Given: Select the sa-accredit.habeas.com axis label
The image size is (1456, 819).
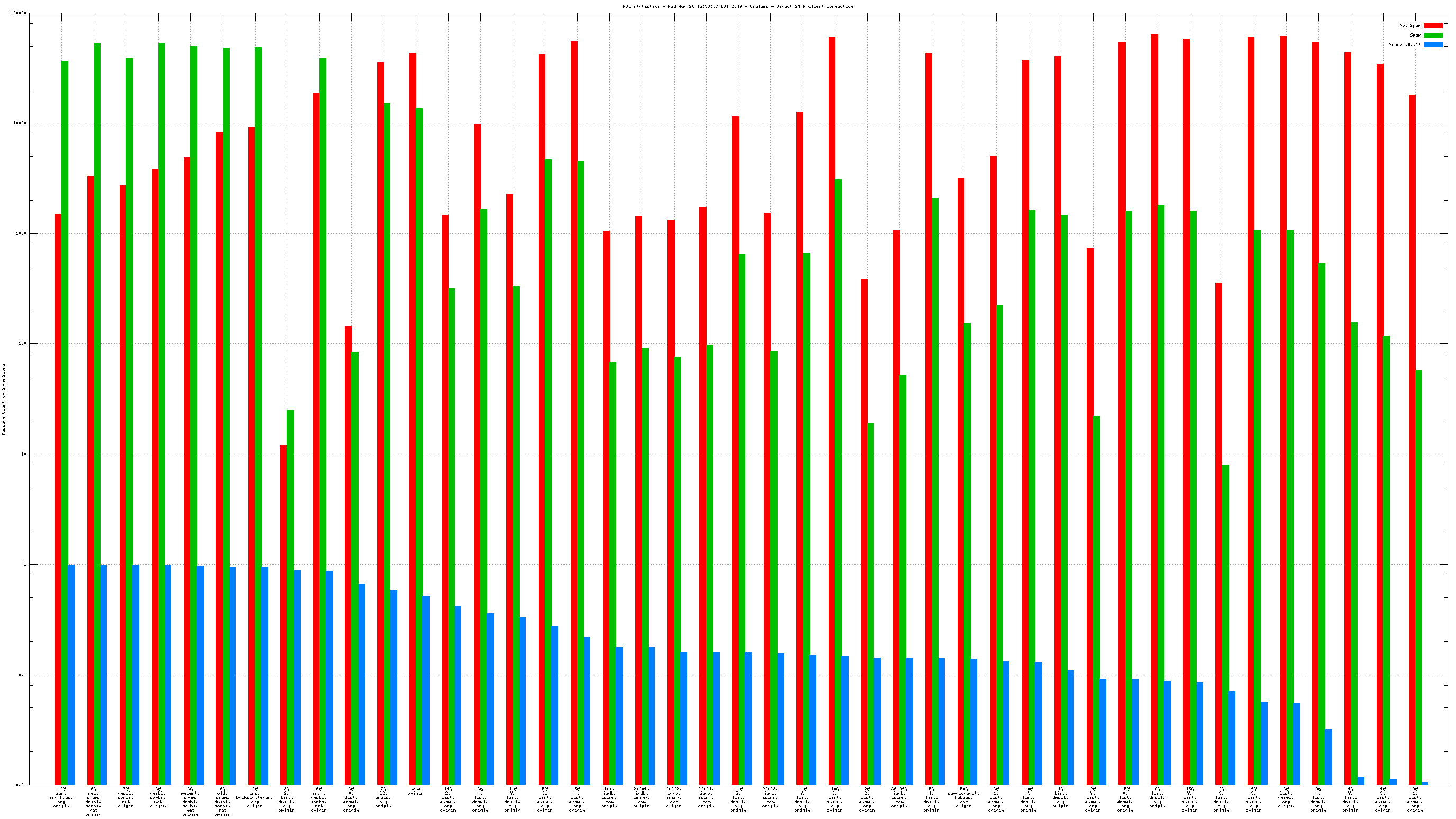Looking at the screenshot, I should [963, 797].
